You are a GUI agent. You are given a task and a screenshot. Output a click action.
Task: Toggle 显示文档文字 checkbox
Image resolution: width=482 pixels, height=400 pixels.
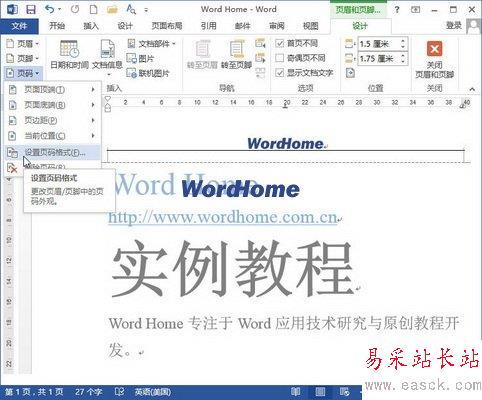click(280, 73)
